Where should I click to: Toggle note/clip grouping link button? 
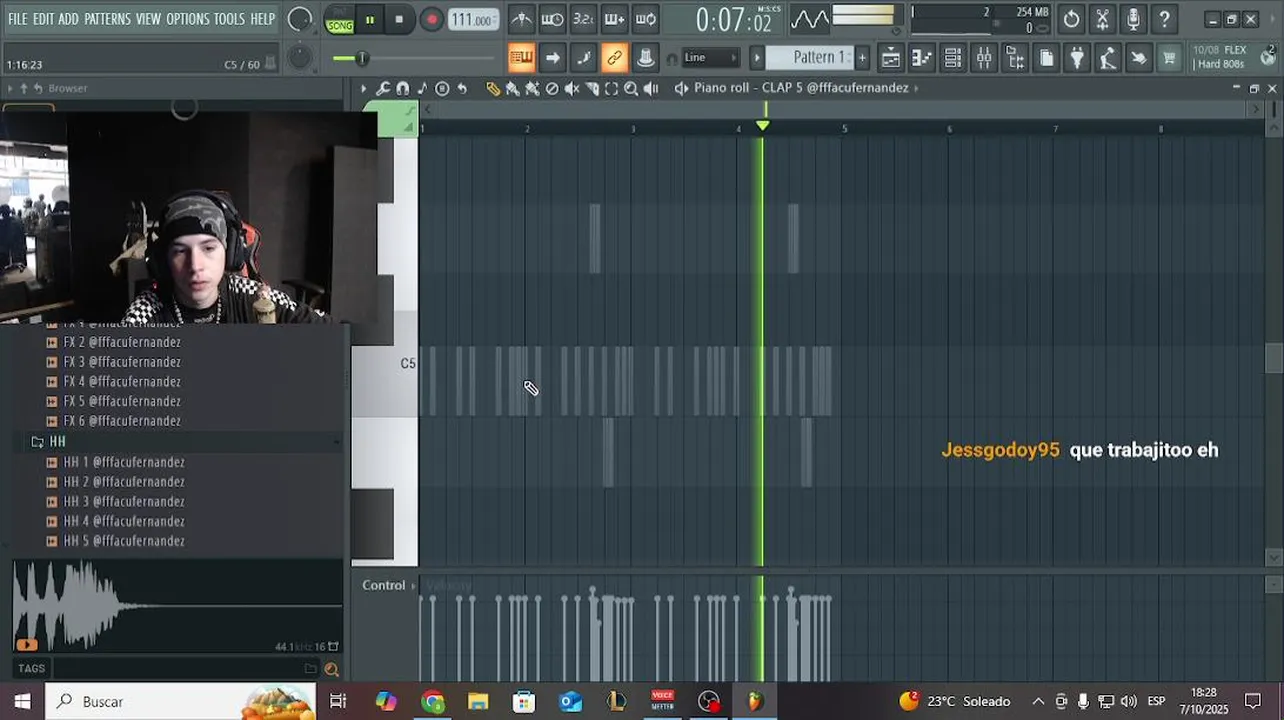(x=614, y=58)
